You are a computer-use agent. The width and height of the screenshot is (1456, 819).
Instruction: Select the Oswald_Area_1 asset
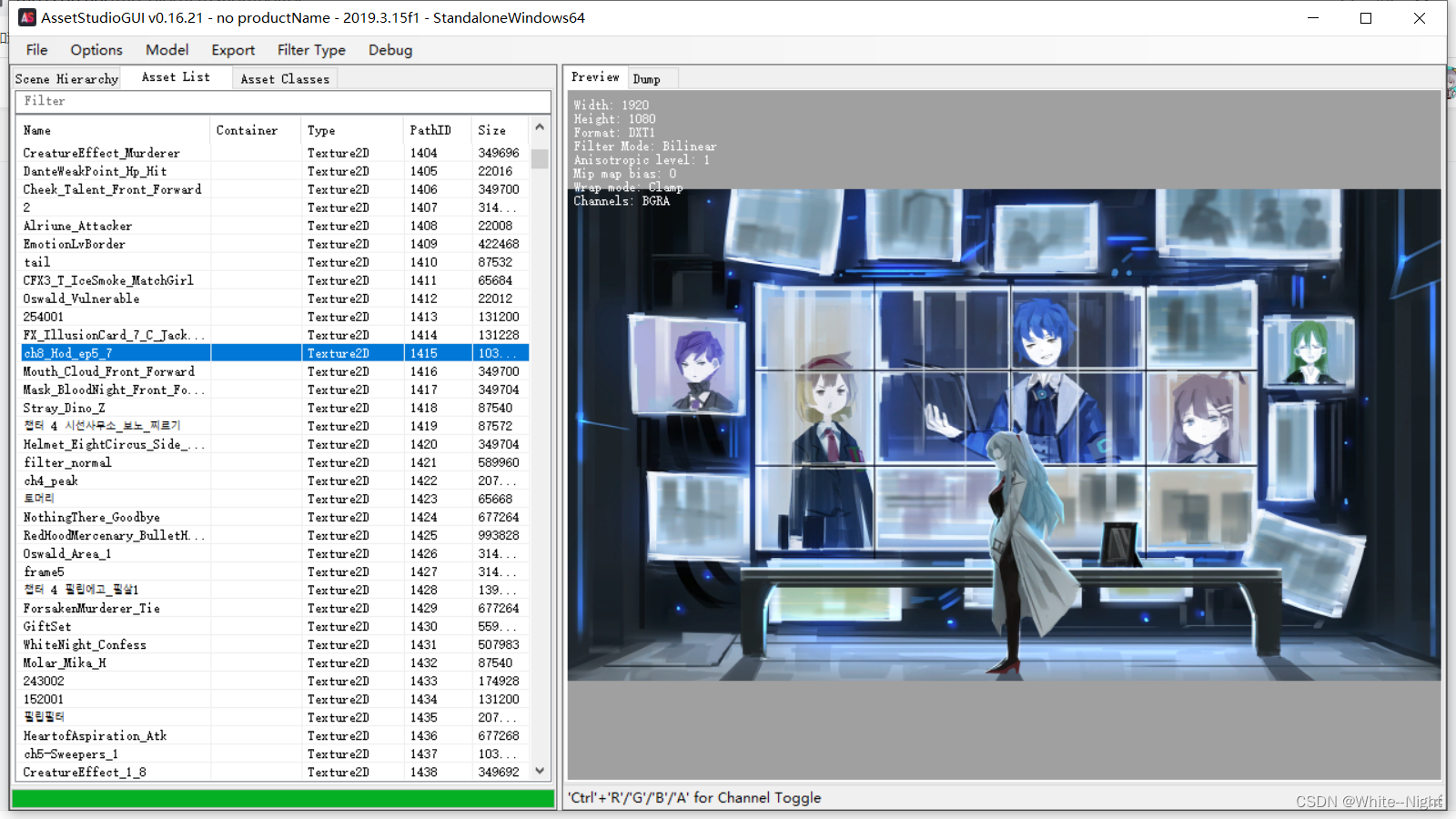275,553
